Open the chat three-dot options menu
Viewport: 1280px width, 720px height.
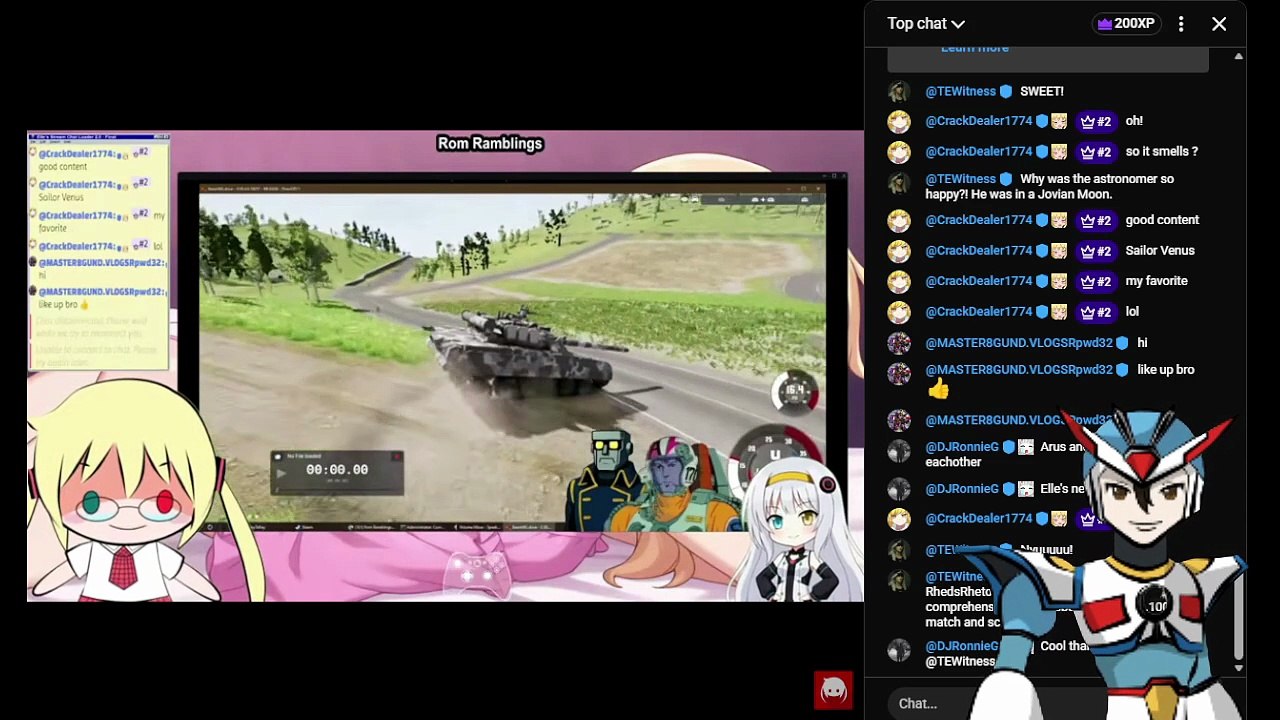1181,24
